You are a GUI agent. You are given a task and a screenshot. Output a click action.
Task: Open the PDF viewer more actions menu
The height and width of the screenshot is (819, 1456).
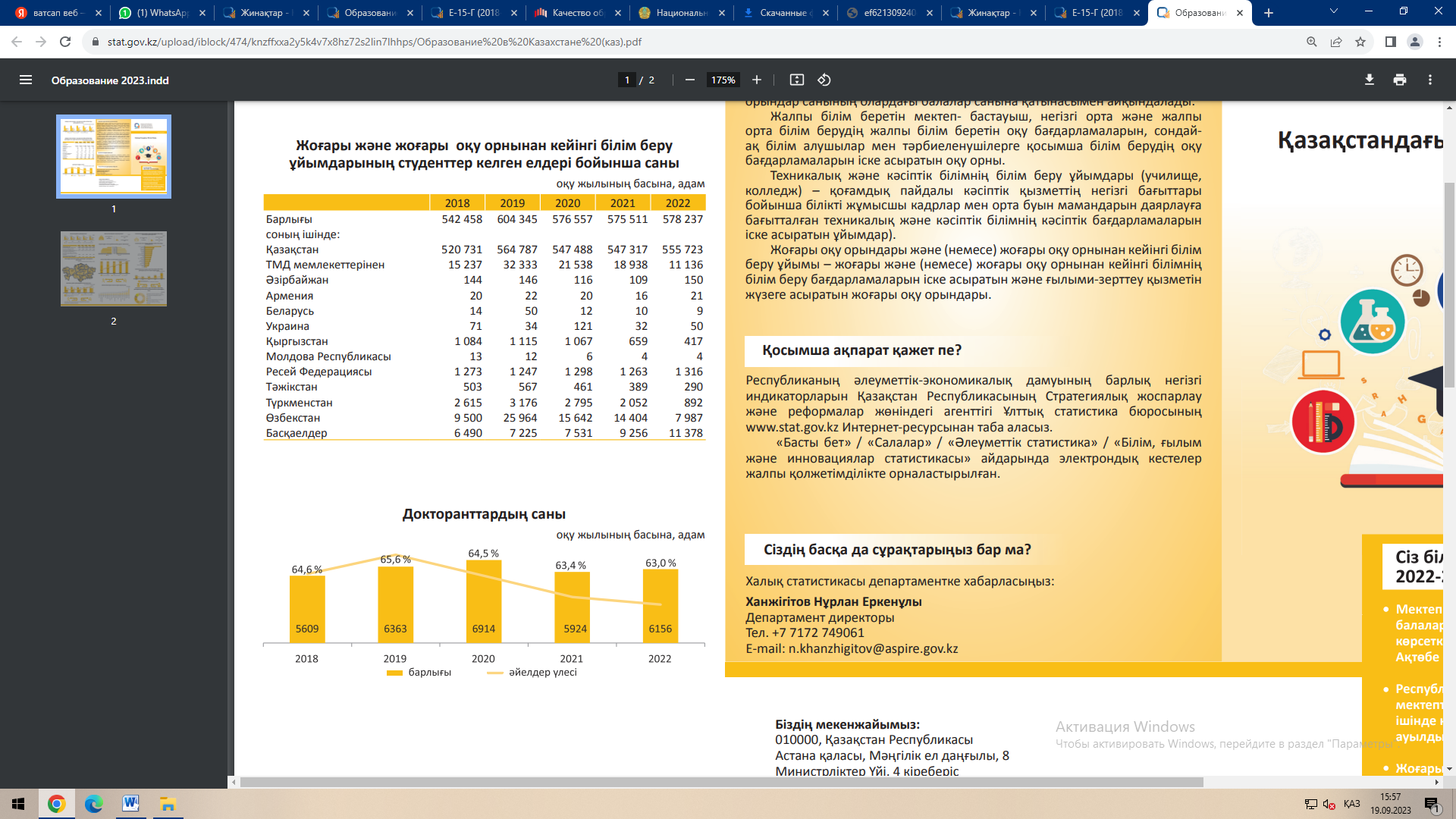(x=1429, y=80)
